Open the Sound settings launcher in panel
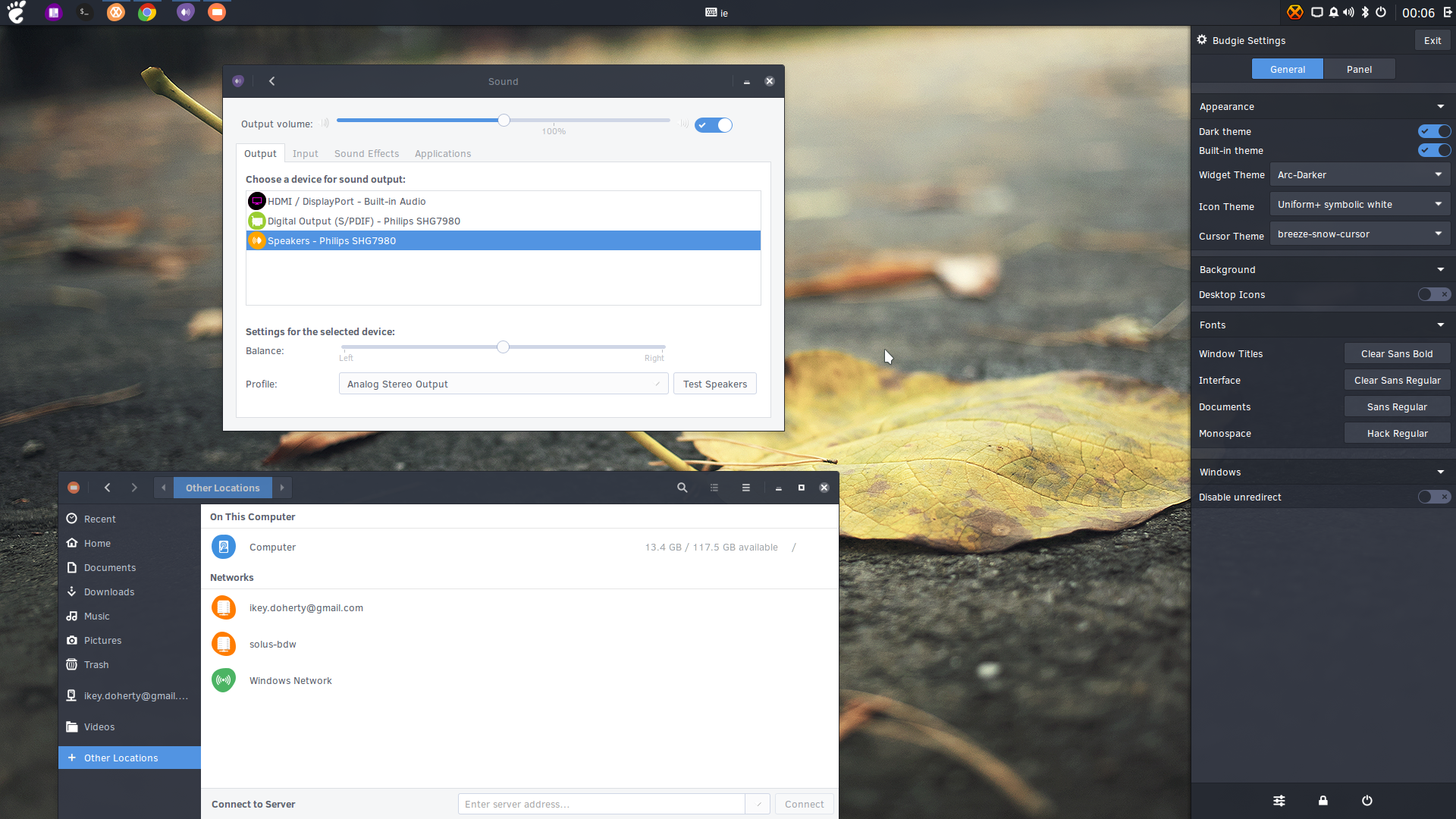1456x819 pixels. pyautogui.click(x=186, y=12)
